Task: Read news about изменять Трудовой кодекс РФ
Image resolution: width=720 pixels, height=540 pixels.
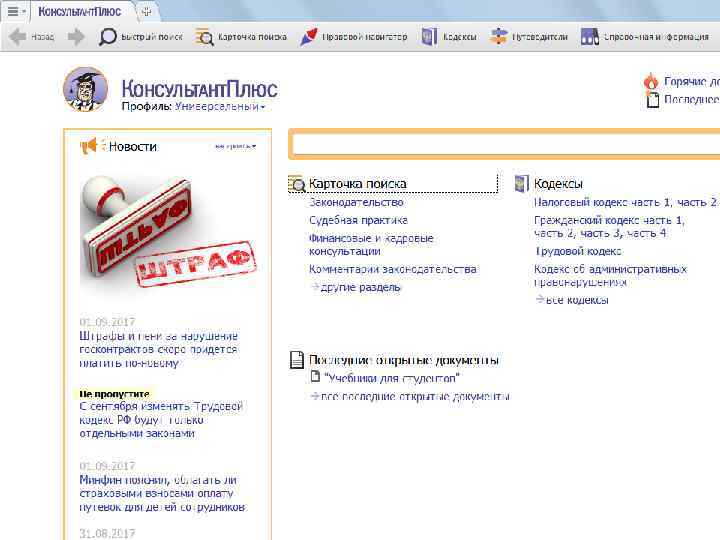Action: (x=161, y=420)
